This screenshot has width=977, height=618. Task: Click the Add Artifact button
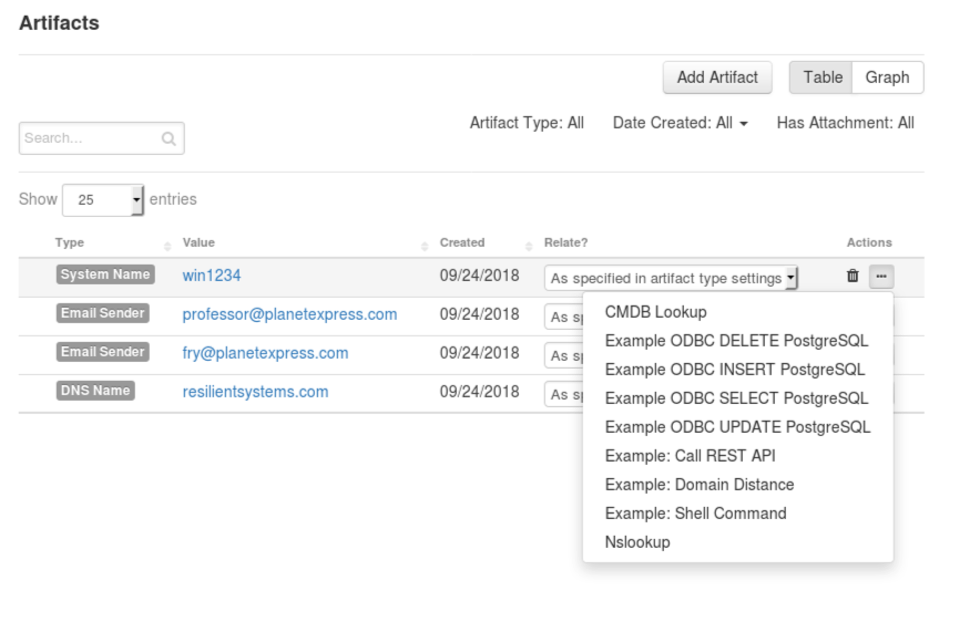[x=716, y=77]
